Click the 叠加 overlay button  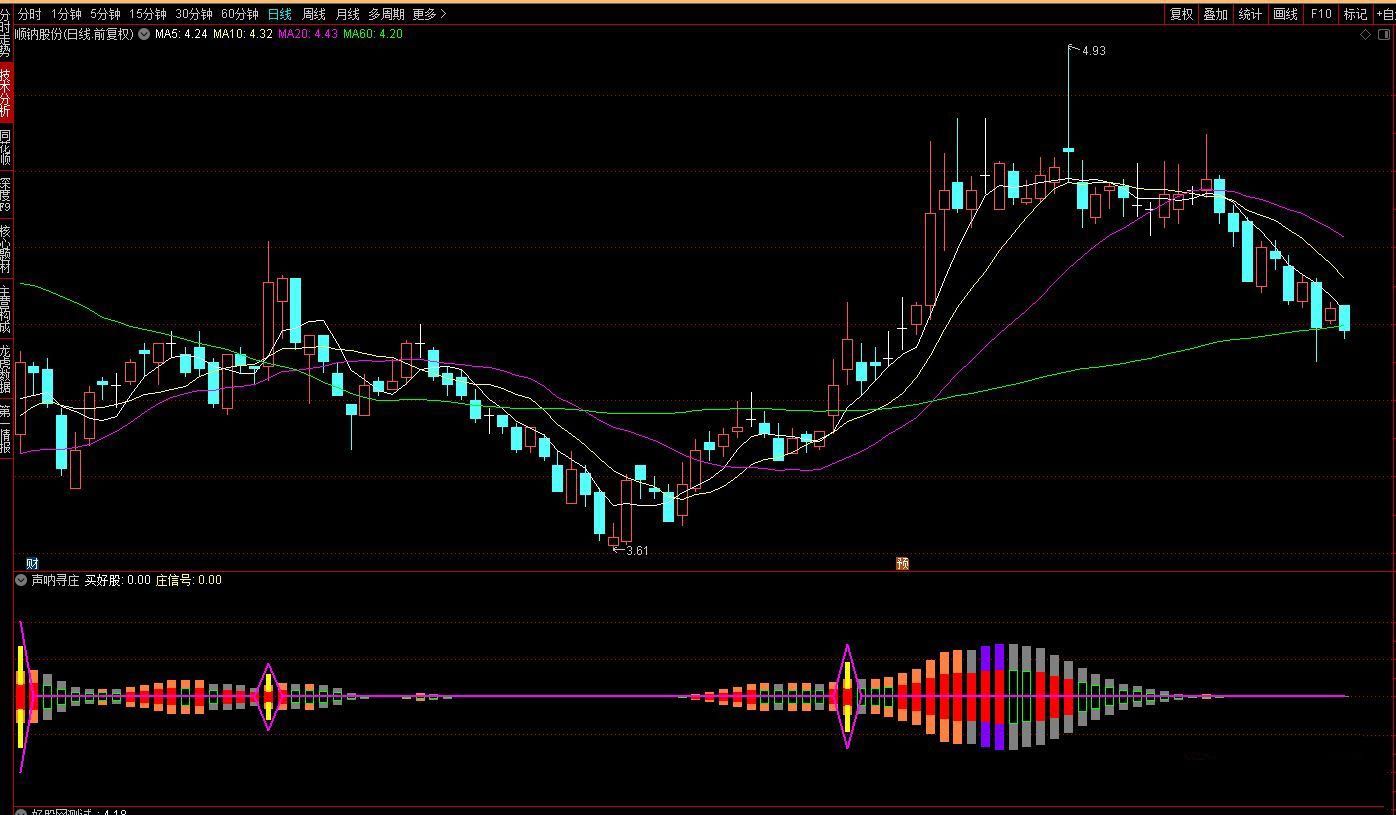click(x=1215, y=14)
